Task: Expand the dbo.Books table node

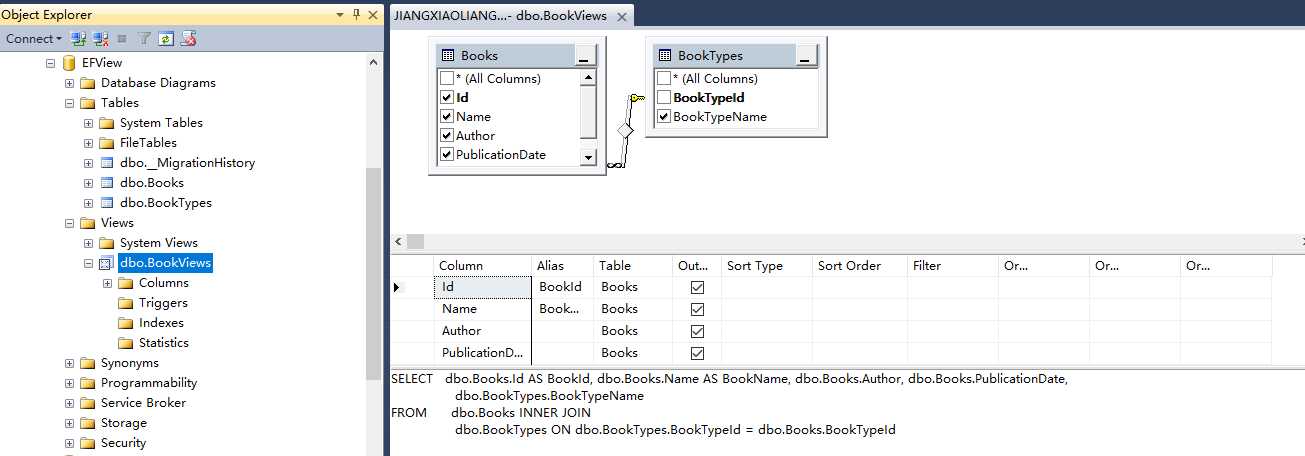Action: tap(88, 183)
